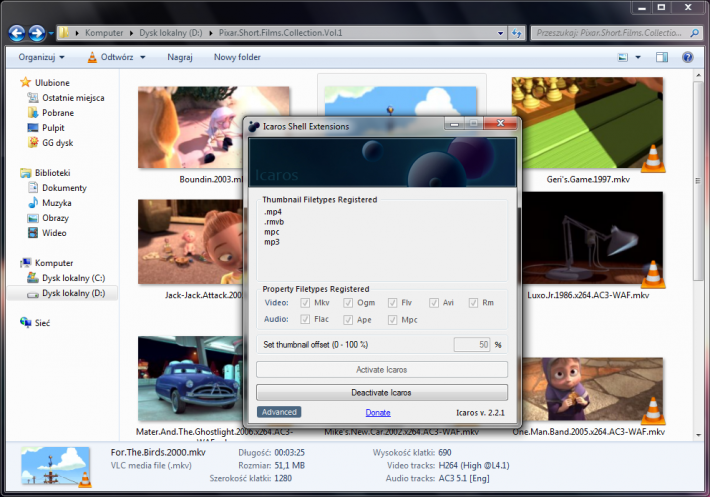The width and height of the screenshot is (710, 497).
Task: Open Advanced settings in Icaros
Action: click(x=279, y=412)
